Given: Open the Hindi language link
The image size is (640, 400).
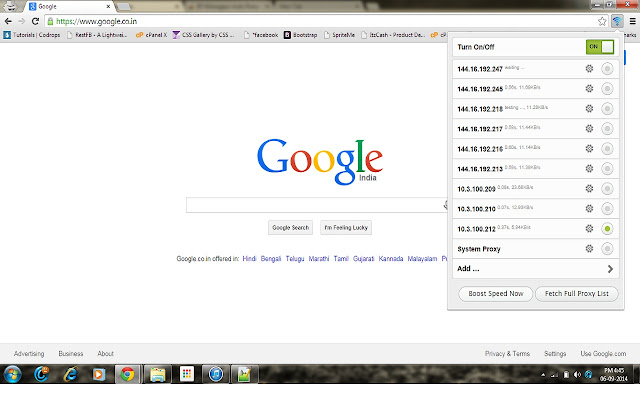Looking at the screenshot, I should [249, 259].
